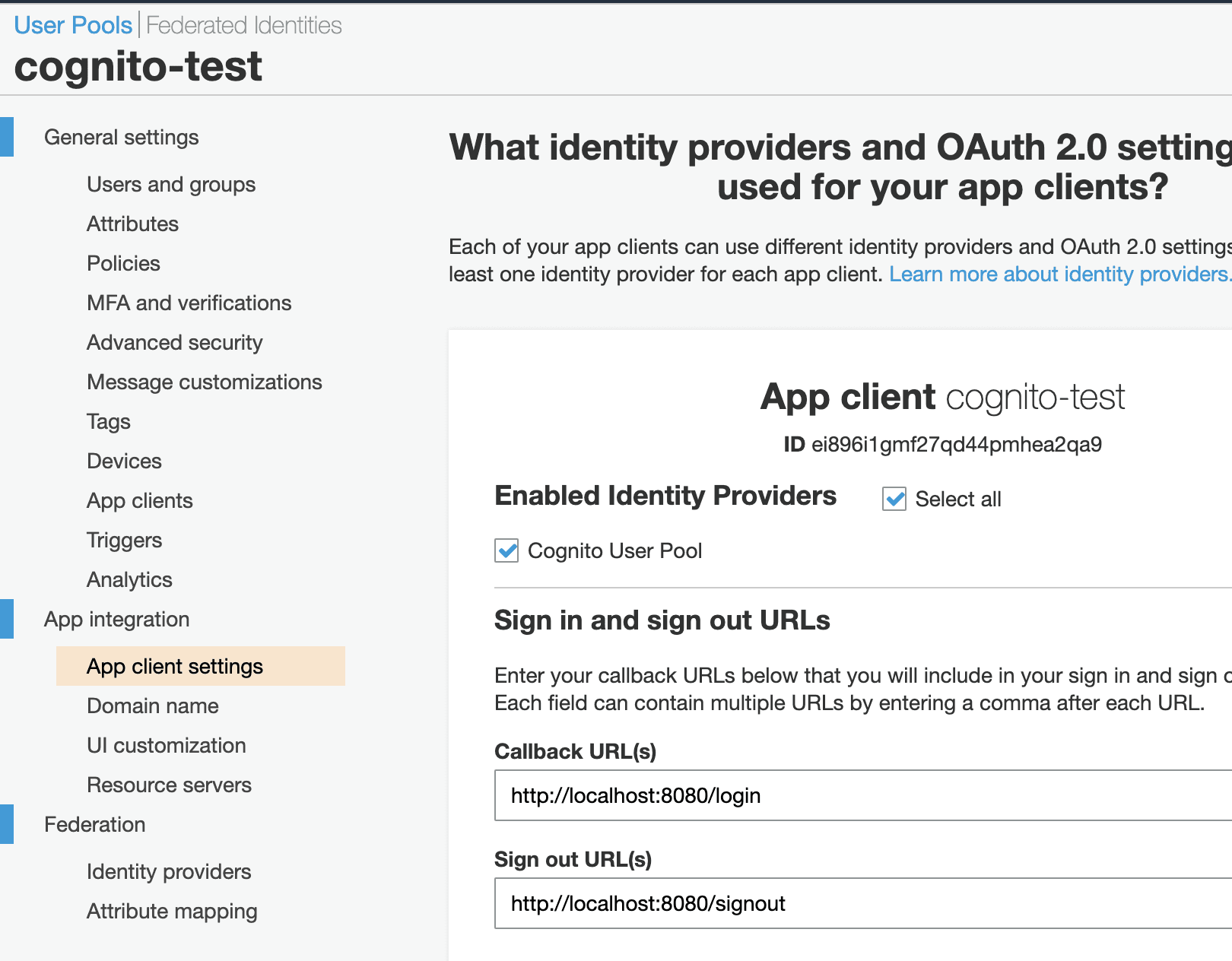Open Triggers section
Viewport: 1232px width, 961px height.
[x=124, y=540]
